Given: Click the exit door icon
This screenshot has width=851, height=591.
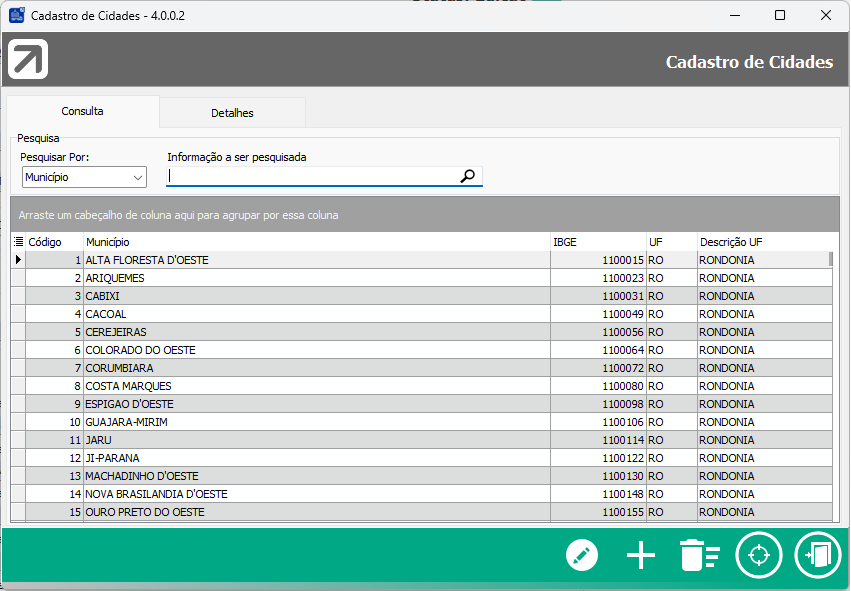Looking at the screenshot, I should click(x=817, y=555).
